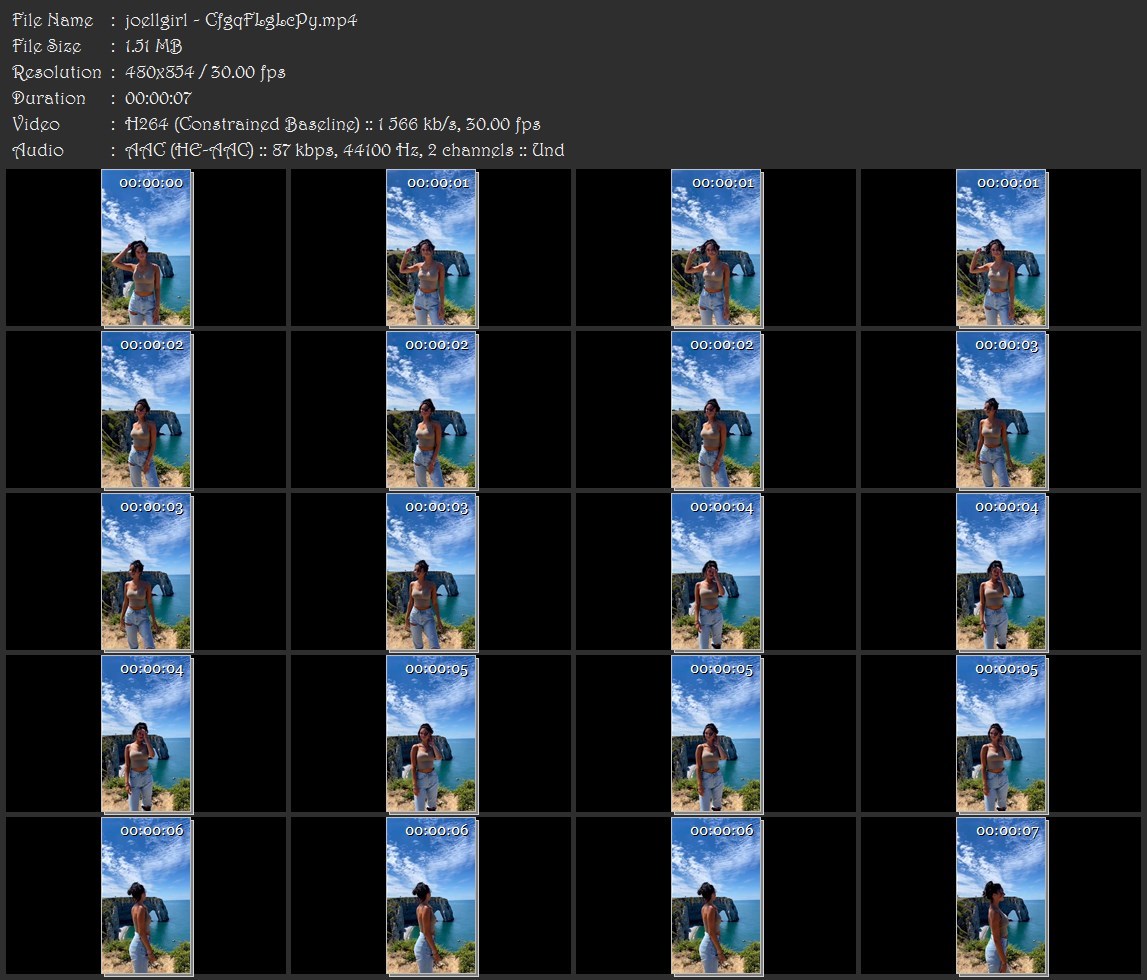The height and width of the screenshot is (980, 1147).
Task: Choose the second thumbnail stamped 00:00:03
Action: pyautogui.click(x=146, y=572)
